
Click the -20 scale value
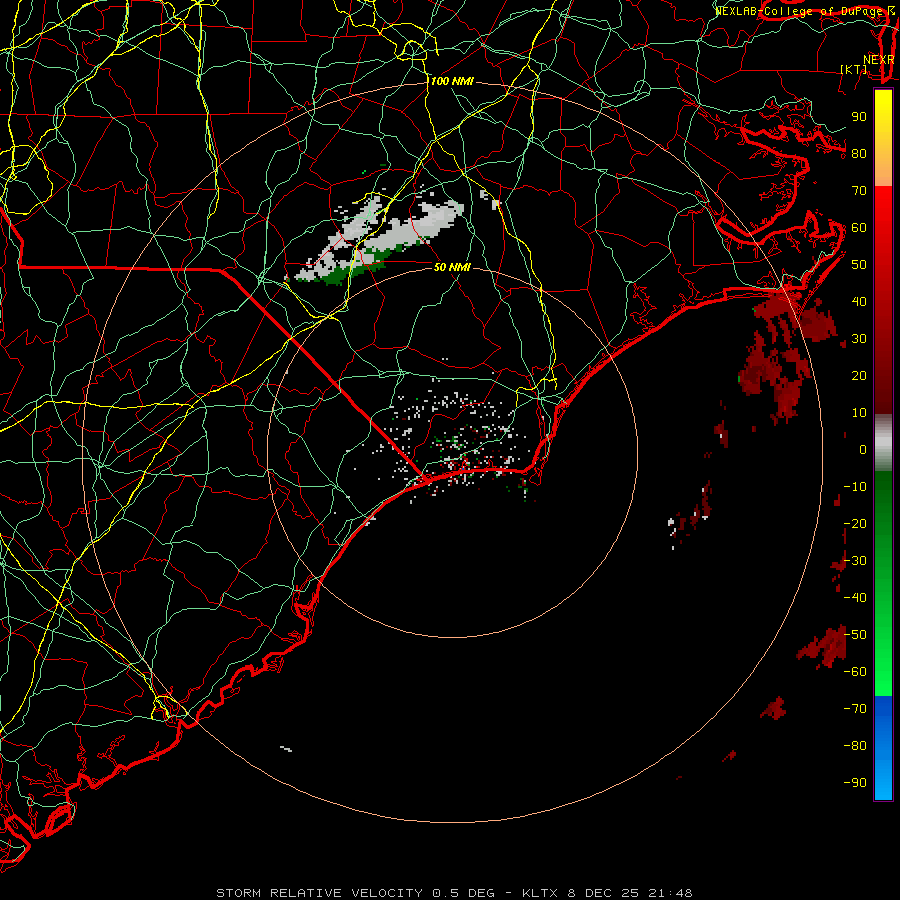point(855,524)
